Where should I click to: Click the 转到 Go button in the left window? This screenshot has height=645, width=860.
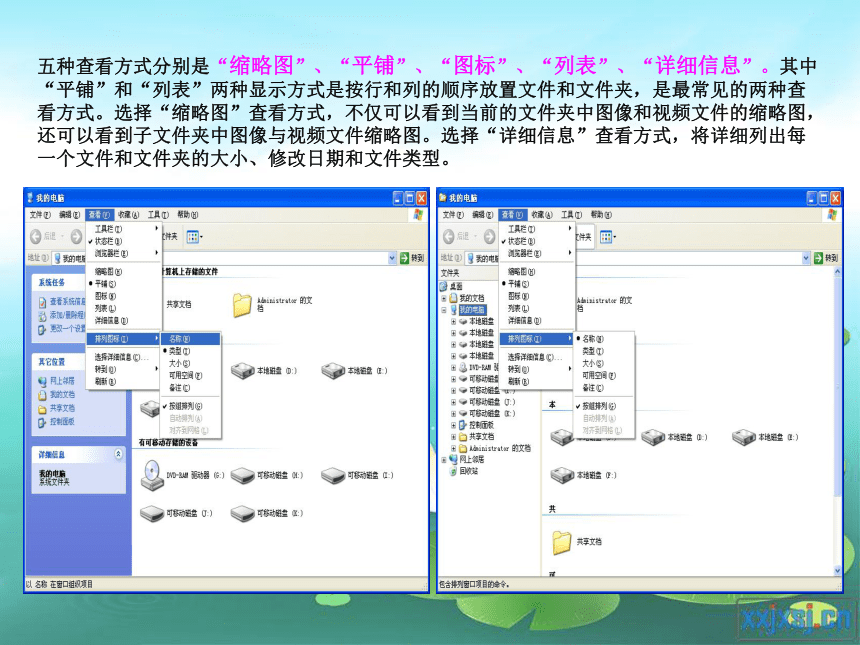pos(412,258)
